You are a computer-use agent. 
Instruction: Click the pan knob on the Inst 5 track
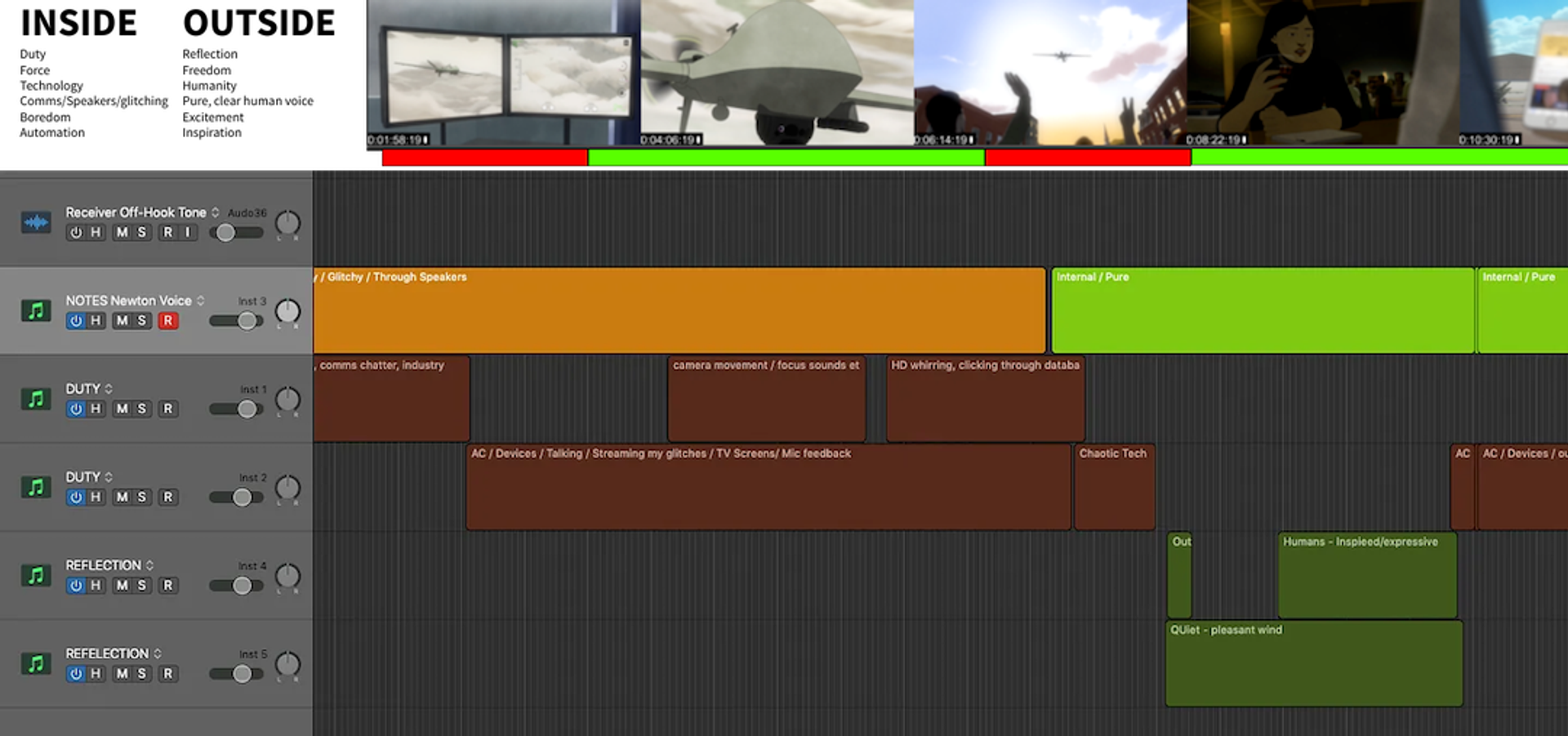[287, 664]
